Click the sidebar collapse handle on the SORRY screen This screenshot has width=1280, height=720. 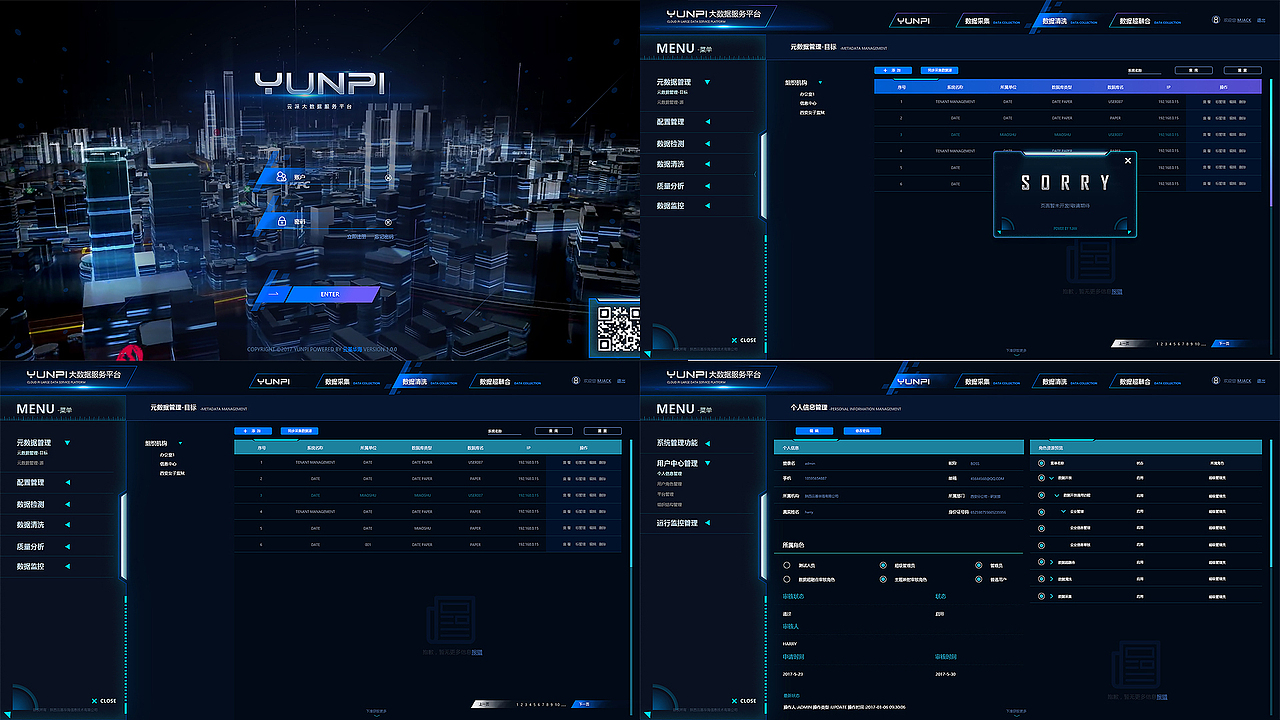click(762, 174)
